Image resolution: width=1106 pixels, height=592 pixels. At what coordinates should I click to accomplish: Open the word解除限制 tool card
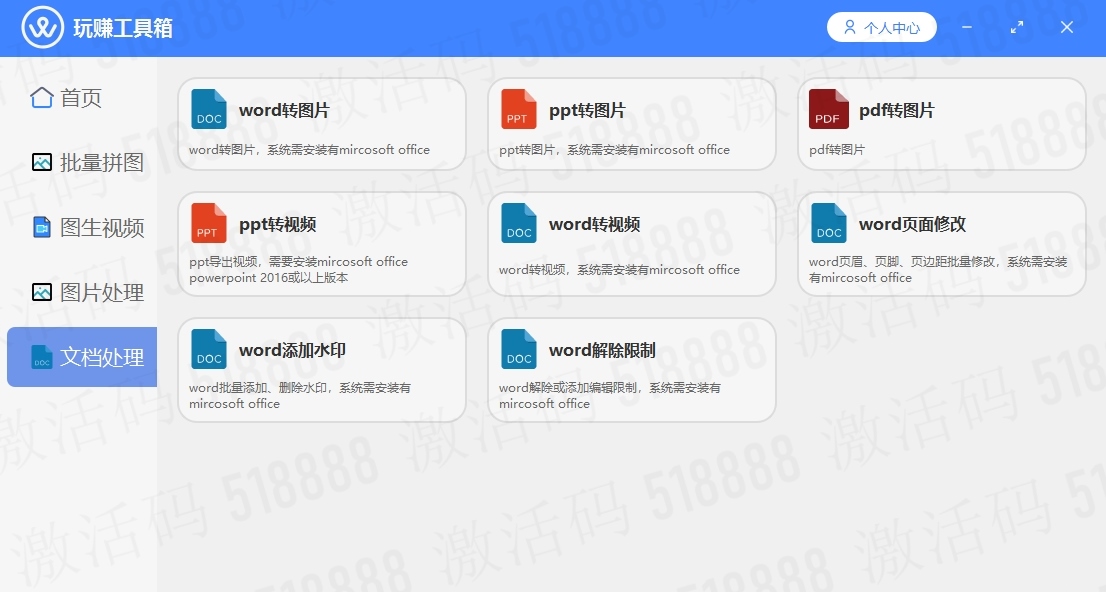pyautogui.click(x=631, y=370)
